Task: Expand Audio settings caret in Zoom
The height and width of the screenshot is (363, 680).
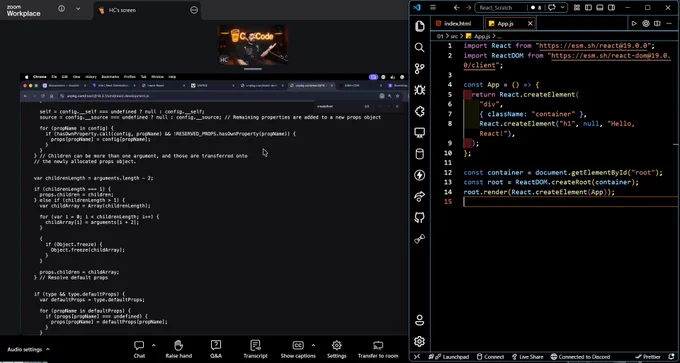Action: [48, 349]
